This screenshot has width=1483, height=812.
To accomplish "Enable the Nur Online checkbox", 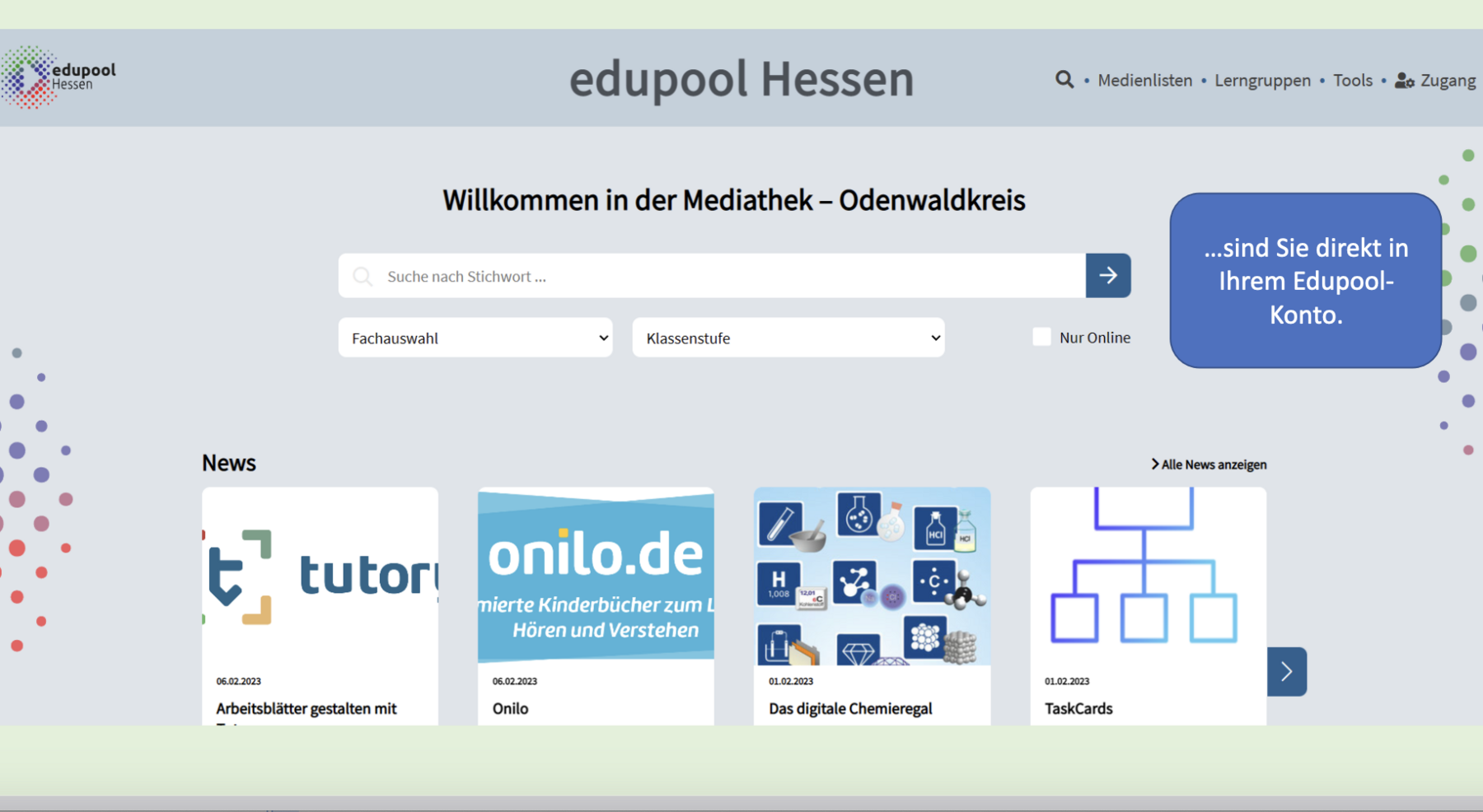I will (1041, 338).
